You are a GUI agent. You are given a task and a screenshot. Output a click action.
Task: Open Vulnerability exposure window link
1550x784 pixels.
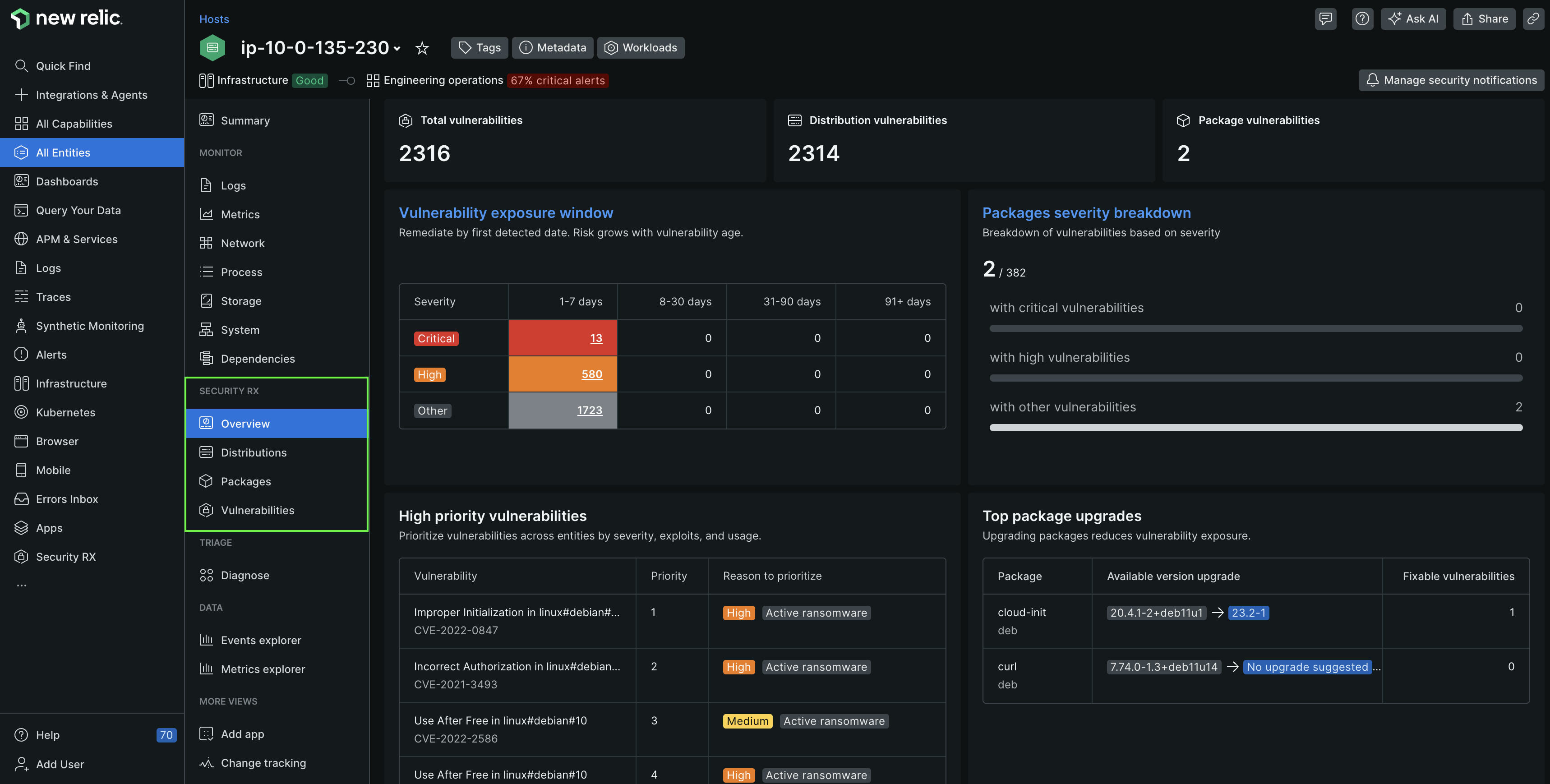click(506, 212)
